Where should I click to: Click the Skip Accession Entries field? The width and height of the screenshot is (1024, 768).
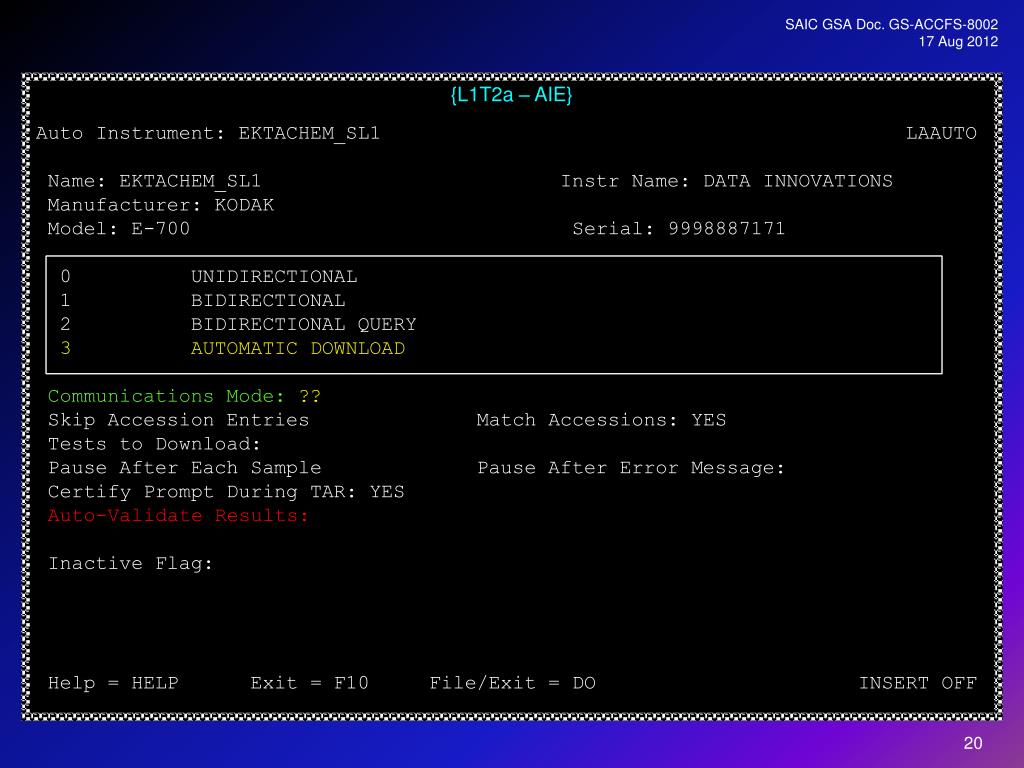coord(178,420)
